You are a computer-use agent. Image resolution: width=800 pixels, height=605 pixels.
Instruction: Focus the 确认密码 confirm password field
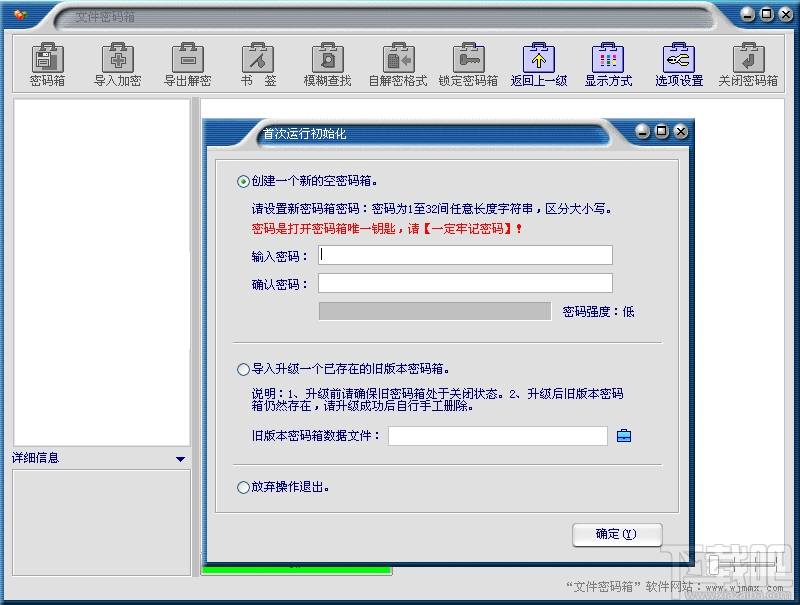(465, 283)
